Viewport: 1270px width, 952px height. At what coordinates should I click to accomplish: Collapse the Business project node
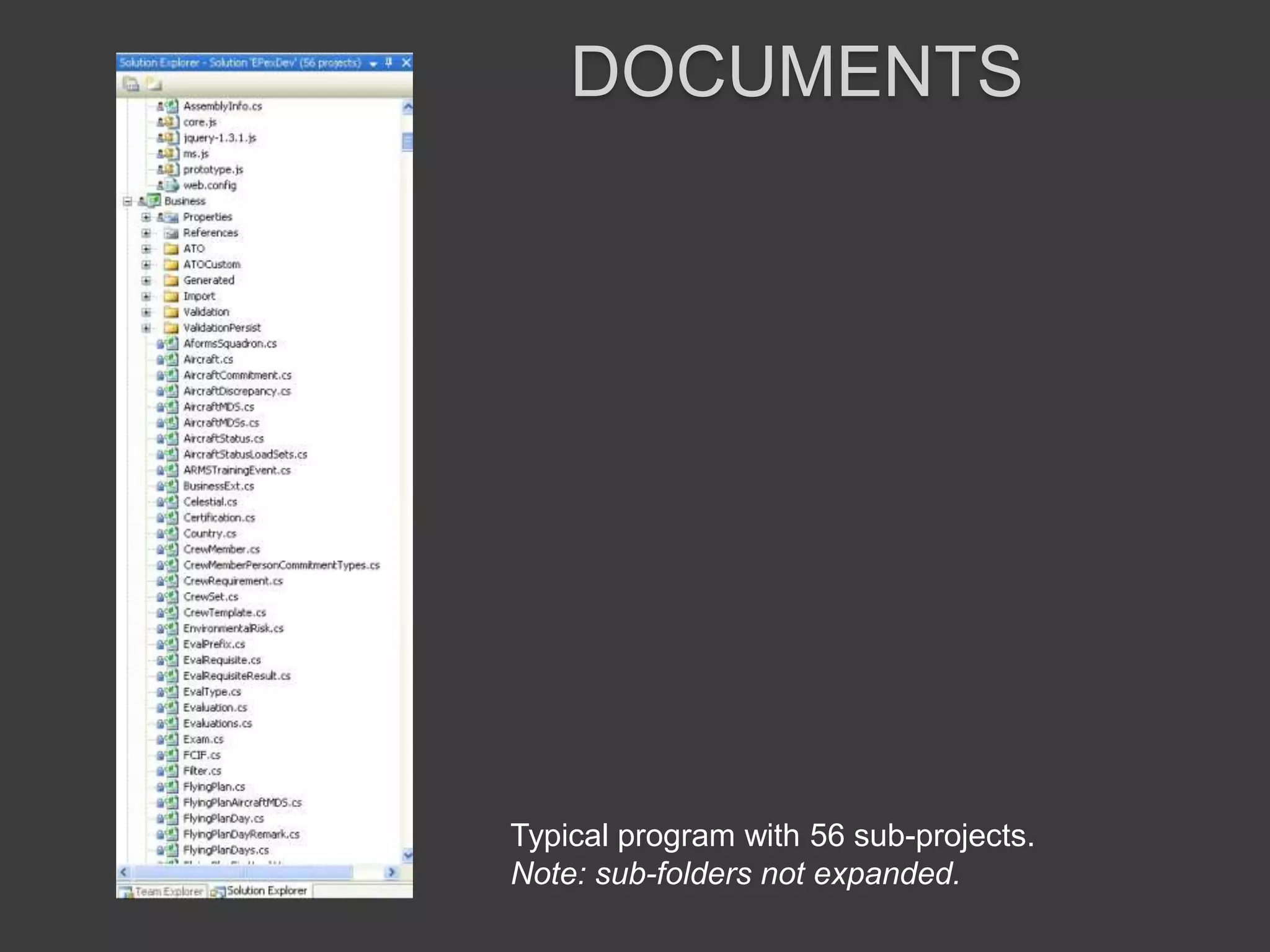point(128,201)
